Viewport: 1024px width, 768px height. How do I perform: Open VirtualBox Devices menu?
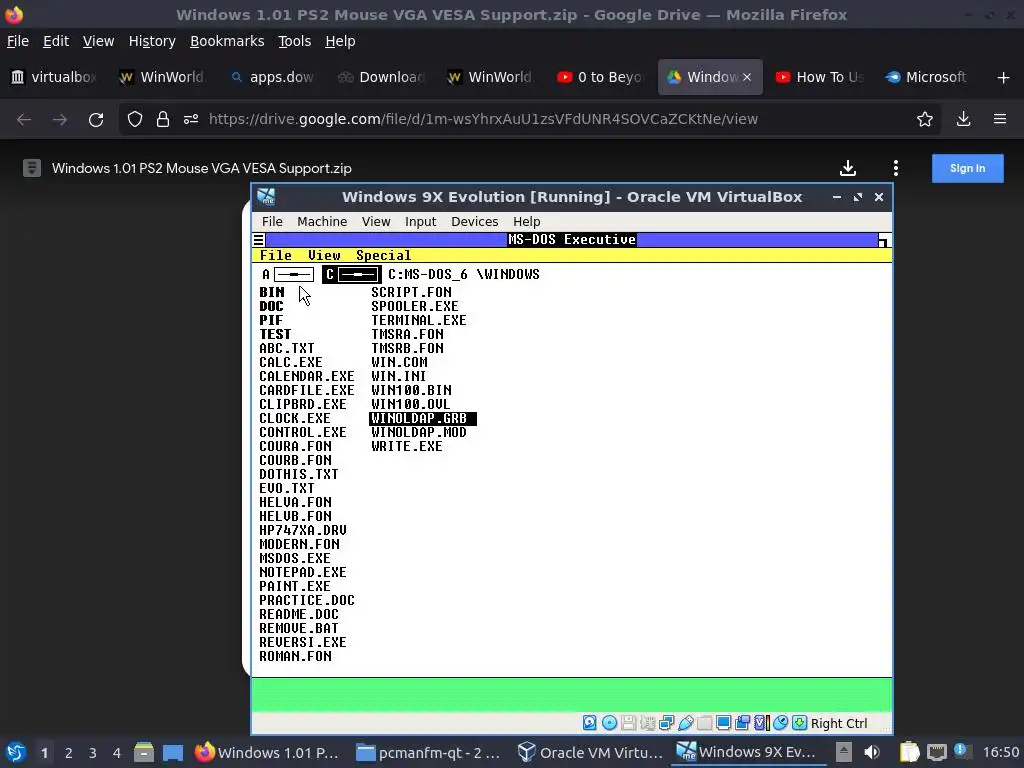click(474, 221)
